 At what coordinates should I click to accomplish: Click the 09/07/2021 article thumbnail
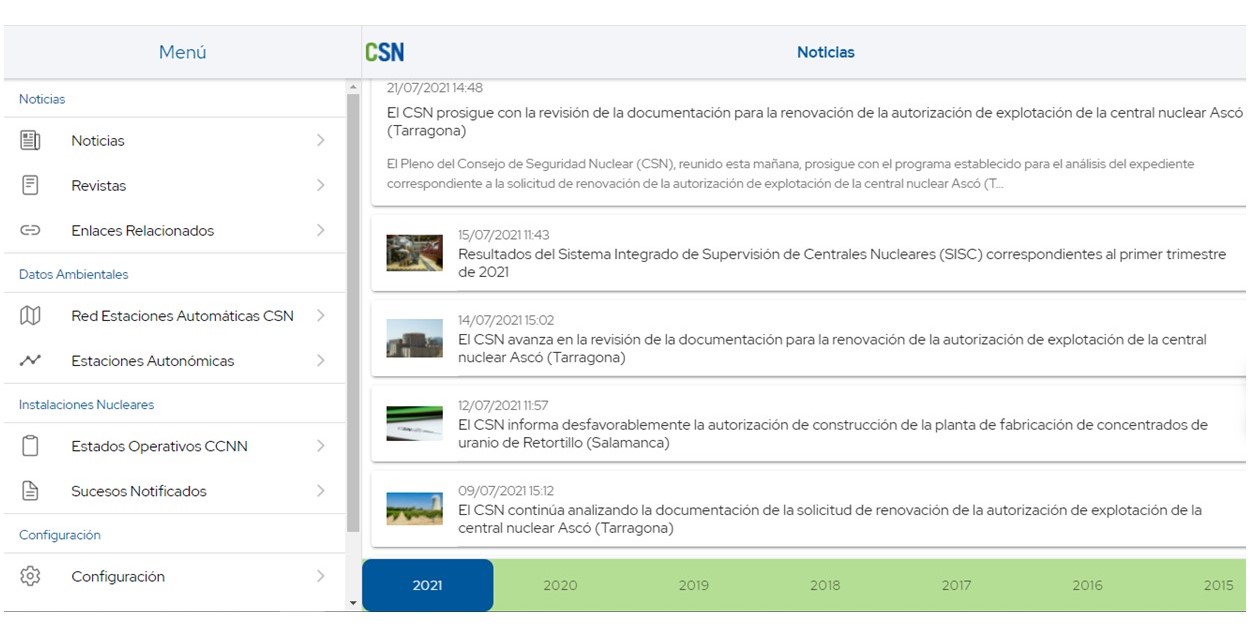[x=414, y=509]
